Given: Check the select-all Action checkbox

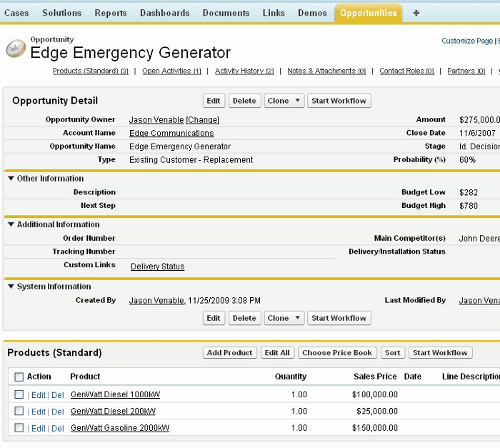Looking at the screenshot, I should [x=19, y=377].
